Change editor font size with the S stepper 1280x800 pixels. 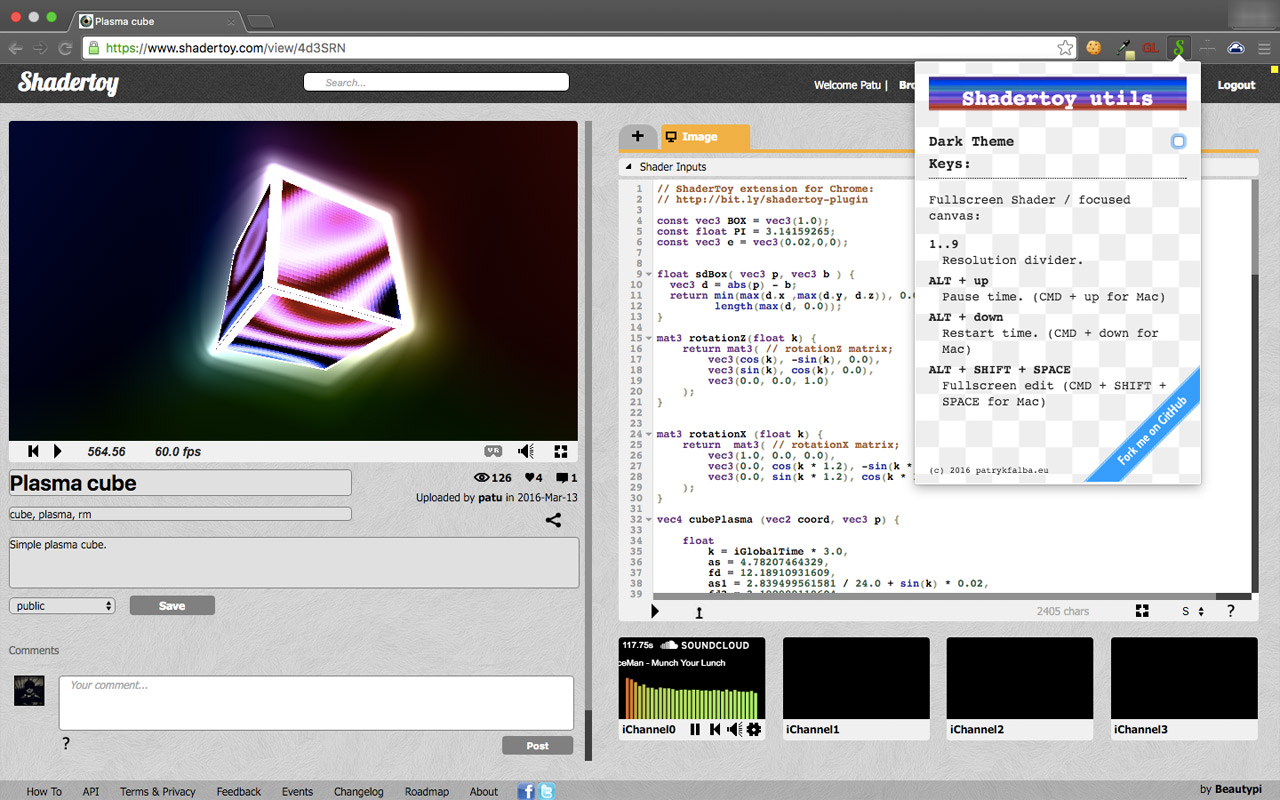1191,610
